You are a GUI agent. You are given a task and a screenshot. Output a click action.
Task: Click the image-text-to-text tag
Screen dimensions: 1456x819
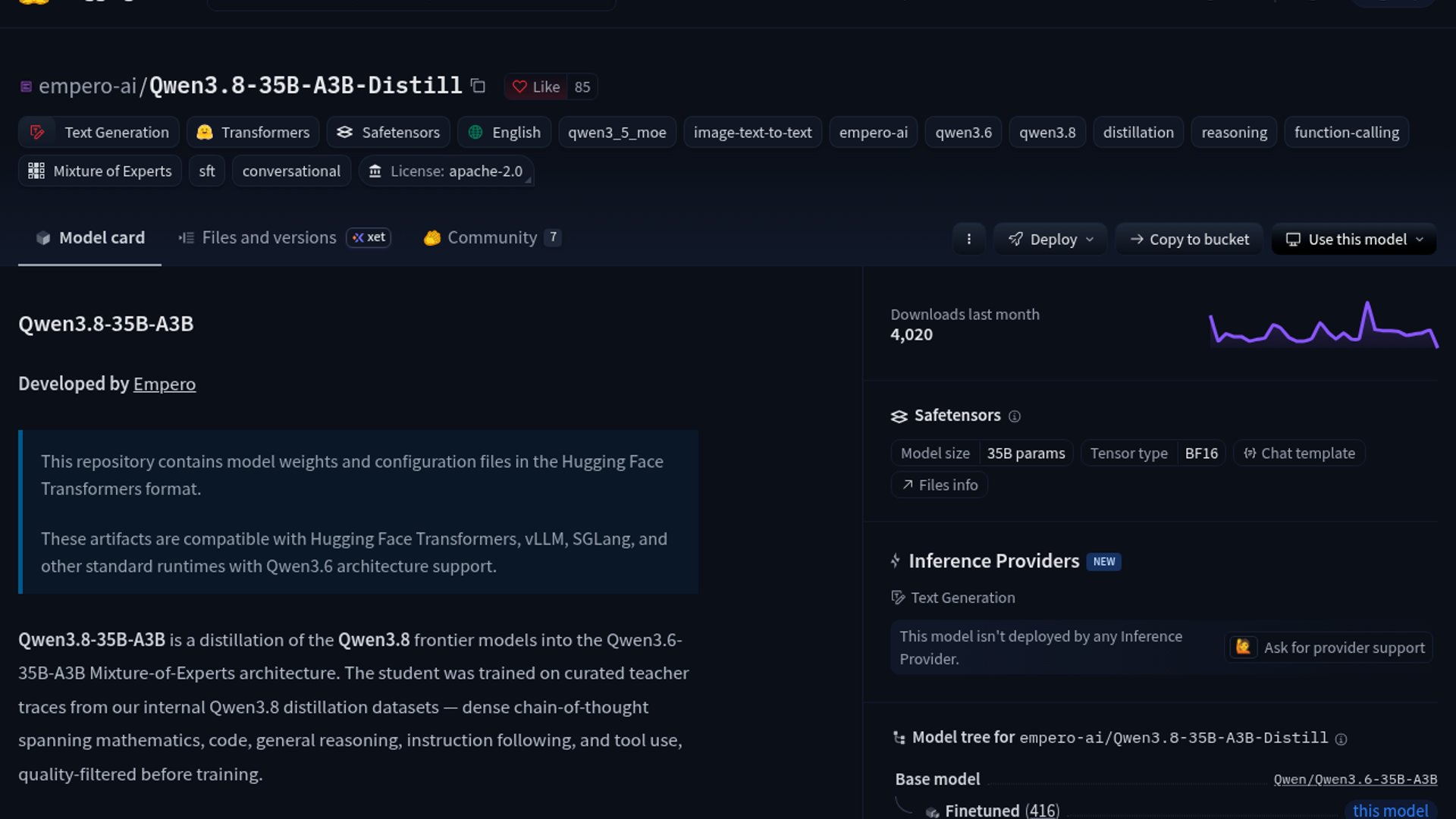pos(752,132)
